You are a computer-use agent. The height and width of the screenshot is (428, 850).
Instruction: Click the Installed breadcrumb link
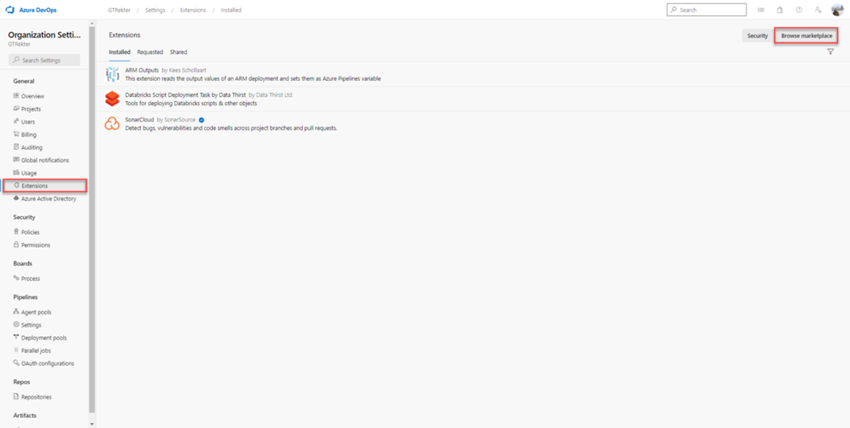[231, 10]
